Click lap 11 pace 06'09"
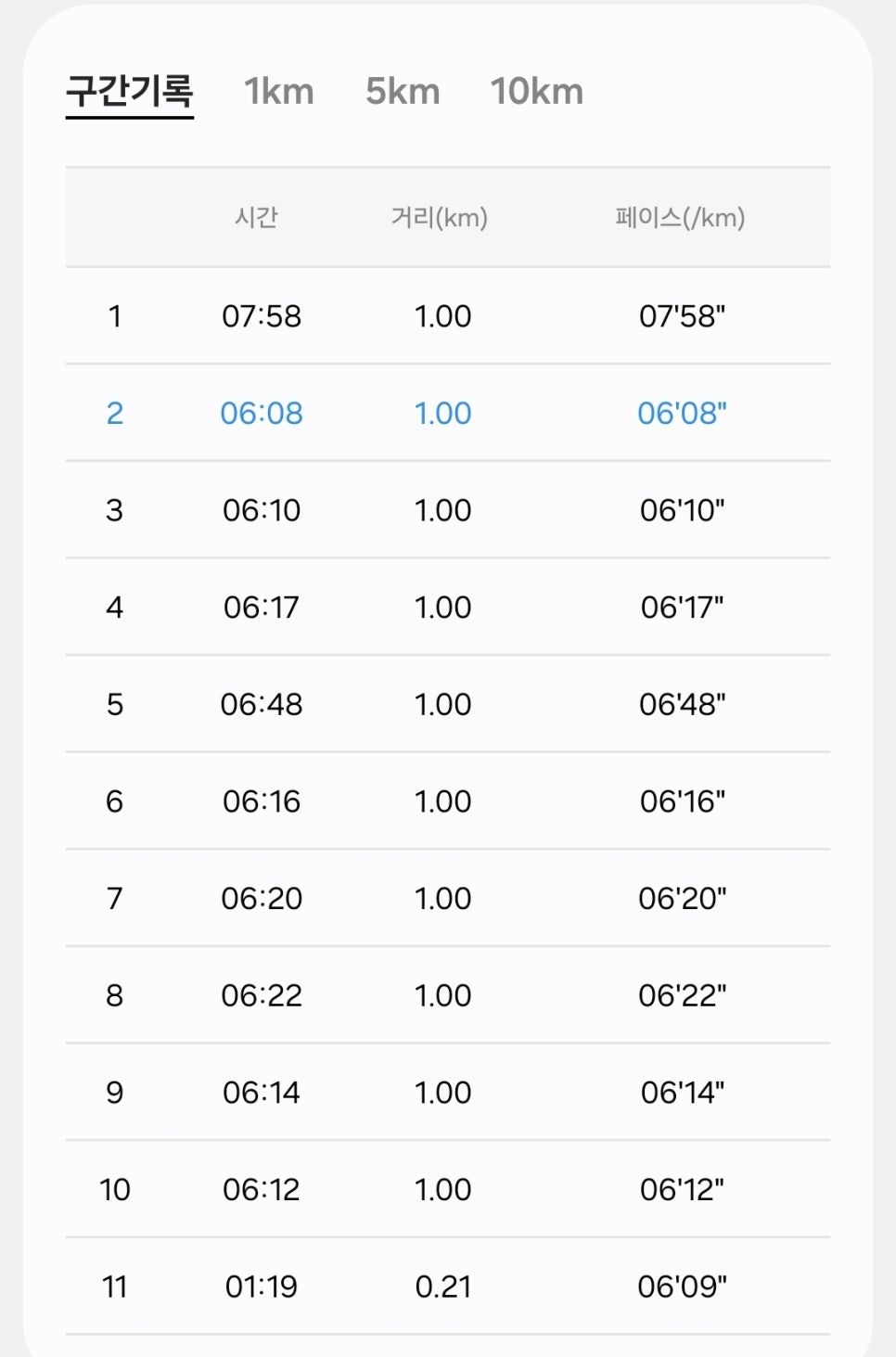The width and height of the screenshot is (896, 1357). click(683, 1287)
